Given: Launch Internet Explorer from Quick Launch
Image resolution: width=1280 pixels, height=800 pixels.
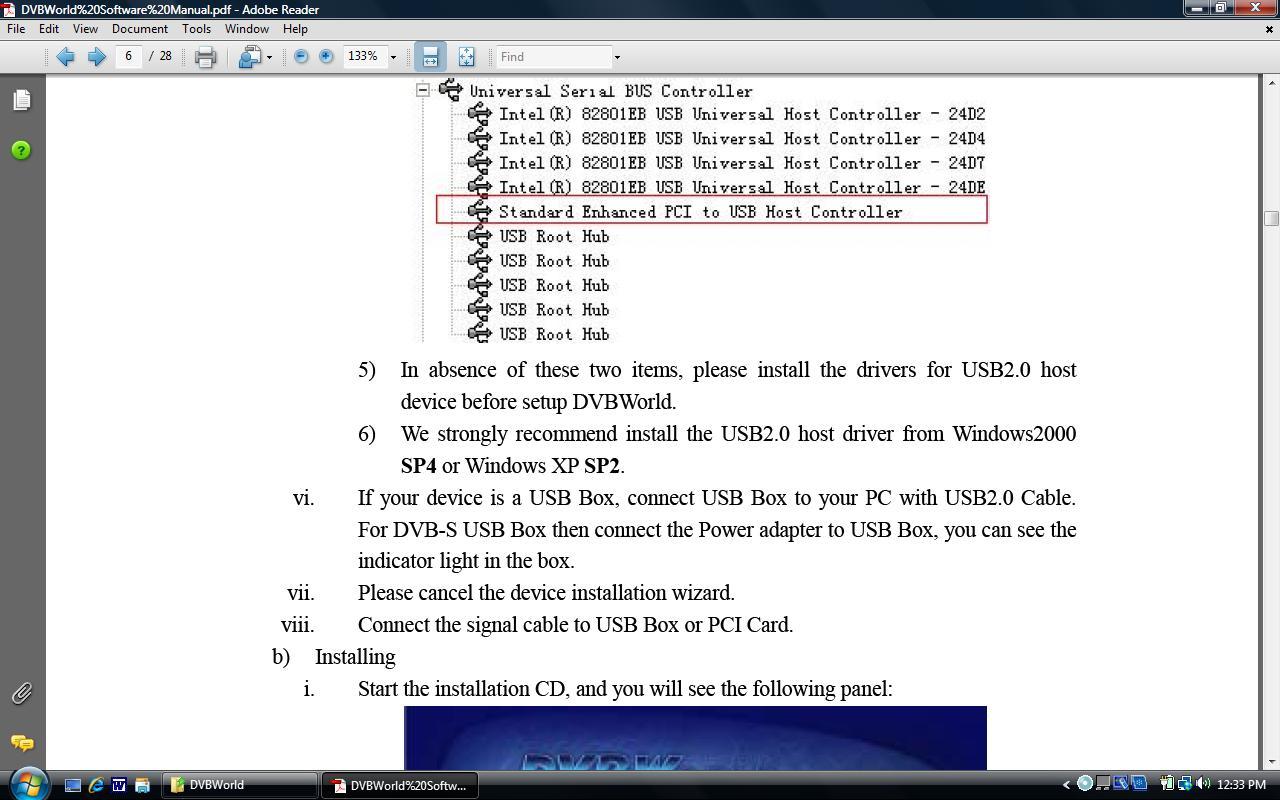Looking at the screenshot, I should pyautogui.click(x=96, y=785).
